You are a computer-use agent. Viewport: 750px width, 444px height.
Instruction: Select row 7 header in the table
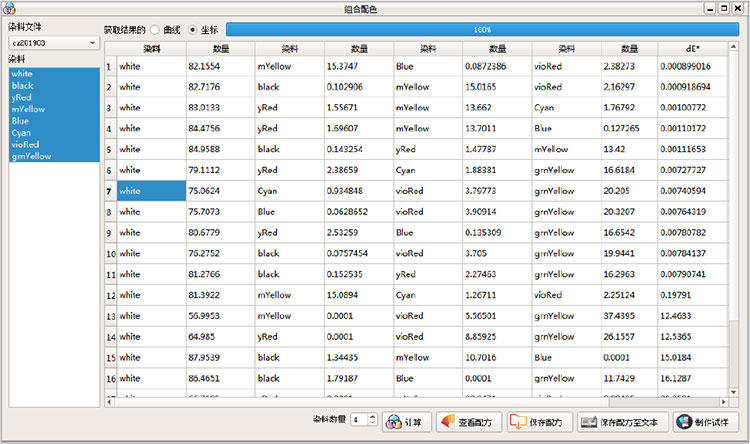(110, 190)
